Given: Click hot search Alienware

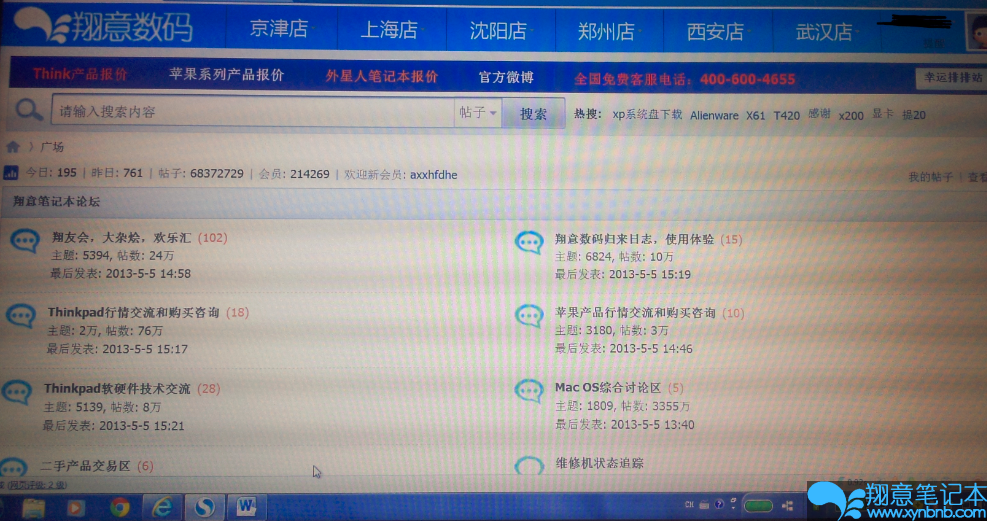Looking at the screenshot, I should coord(714,115).
